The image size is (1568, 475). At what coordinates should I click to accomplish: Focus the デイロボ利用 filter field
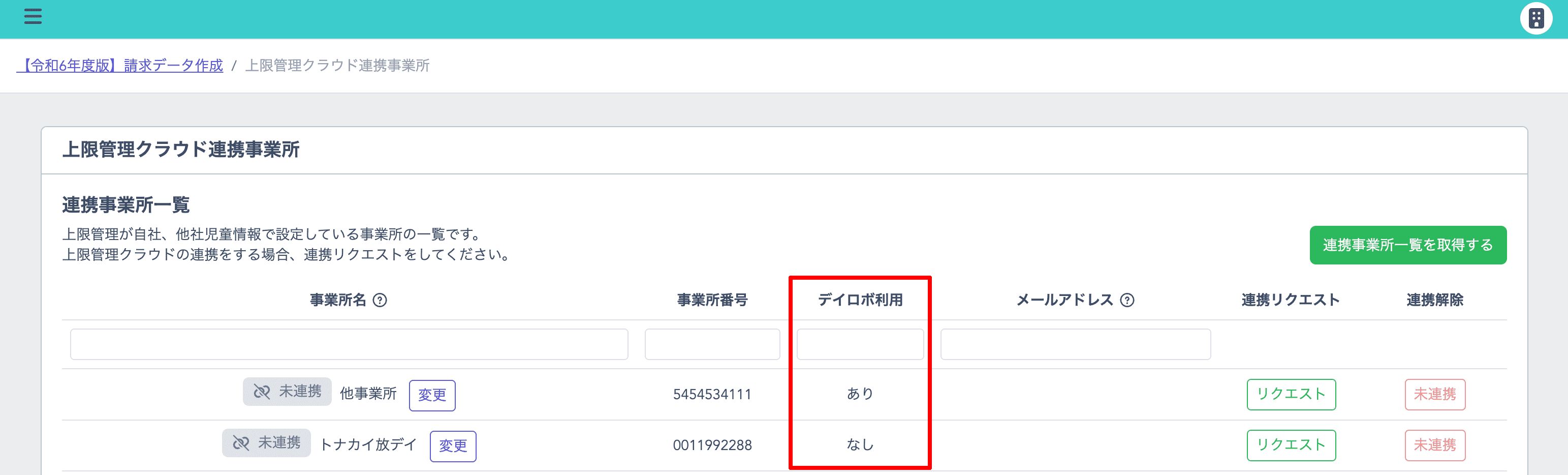[860, 344]
